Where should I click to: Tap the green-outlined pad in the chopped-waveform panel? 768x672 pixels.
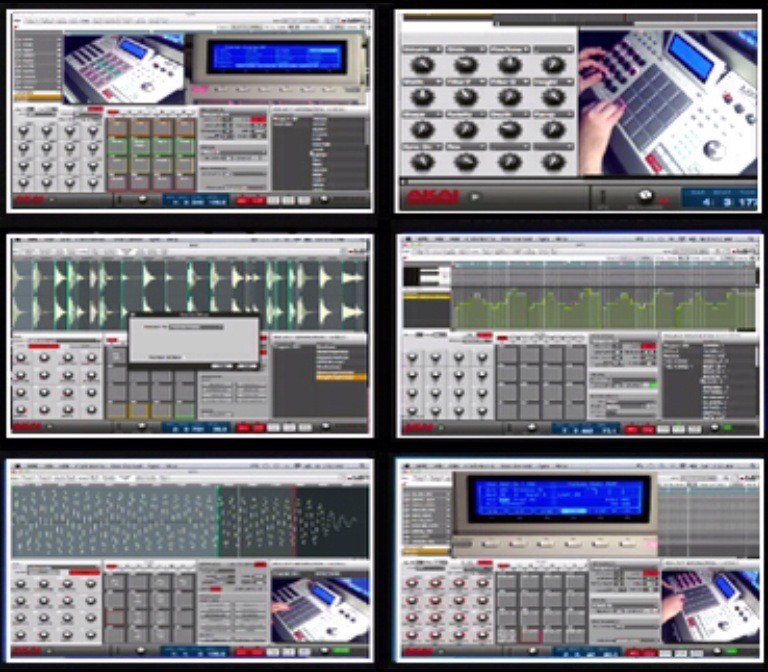tap(185, 410)
